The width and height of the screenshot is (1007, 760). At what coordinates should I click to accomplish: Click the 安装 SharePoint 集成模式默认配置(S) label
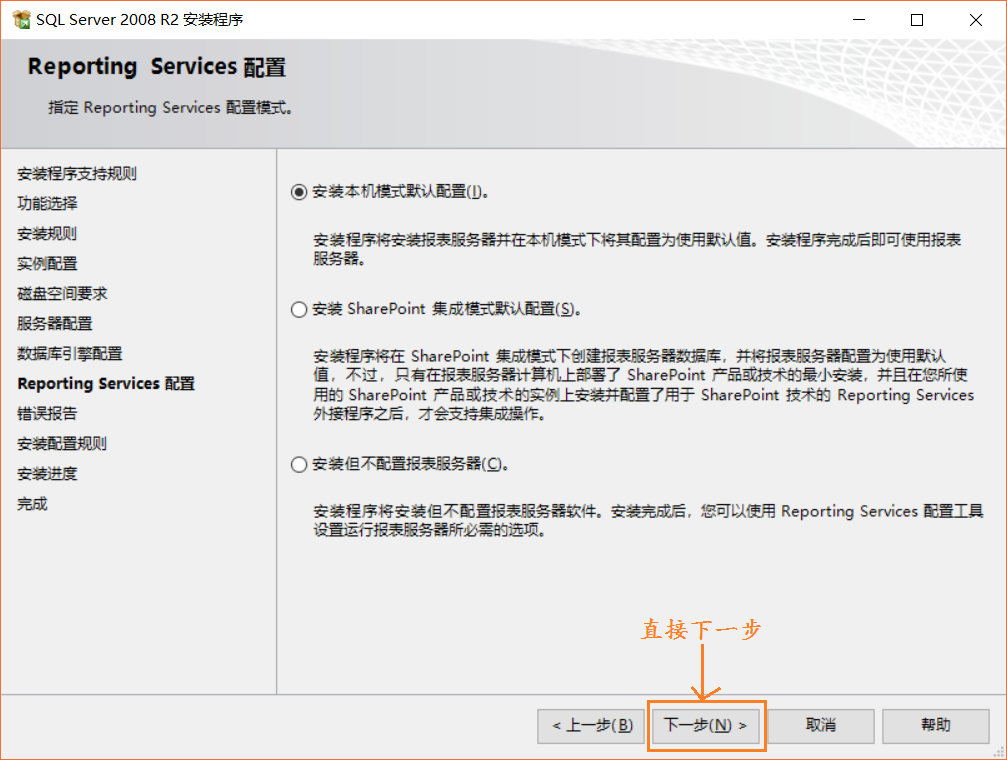click(x=447, y=309)
